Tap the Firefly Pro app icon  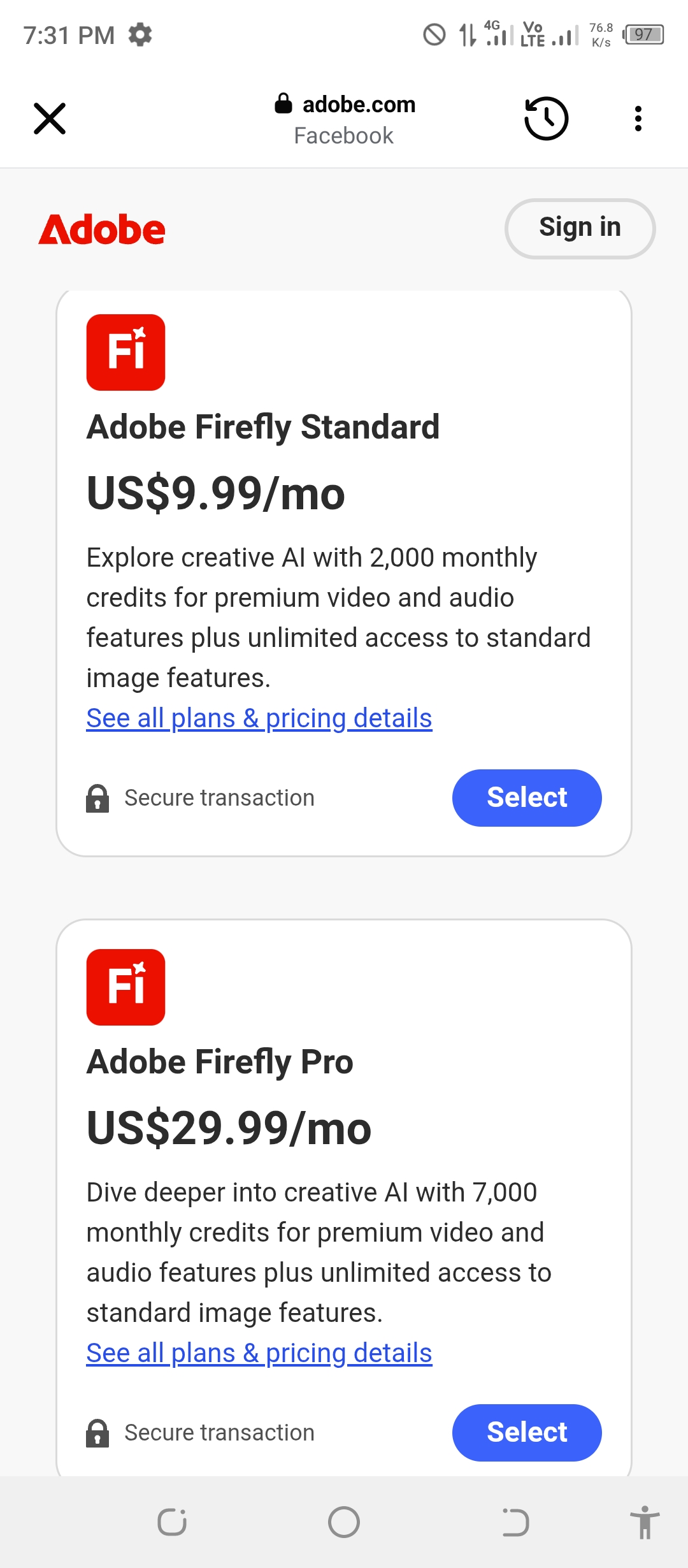pos(125,987)
